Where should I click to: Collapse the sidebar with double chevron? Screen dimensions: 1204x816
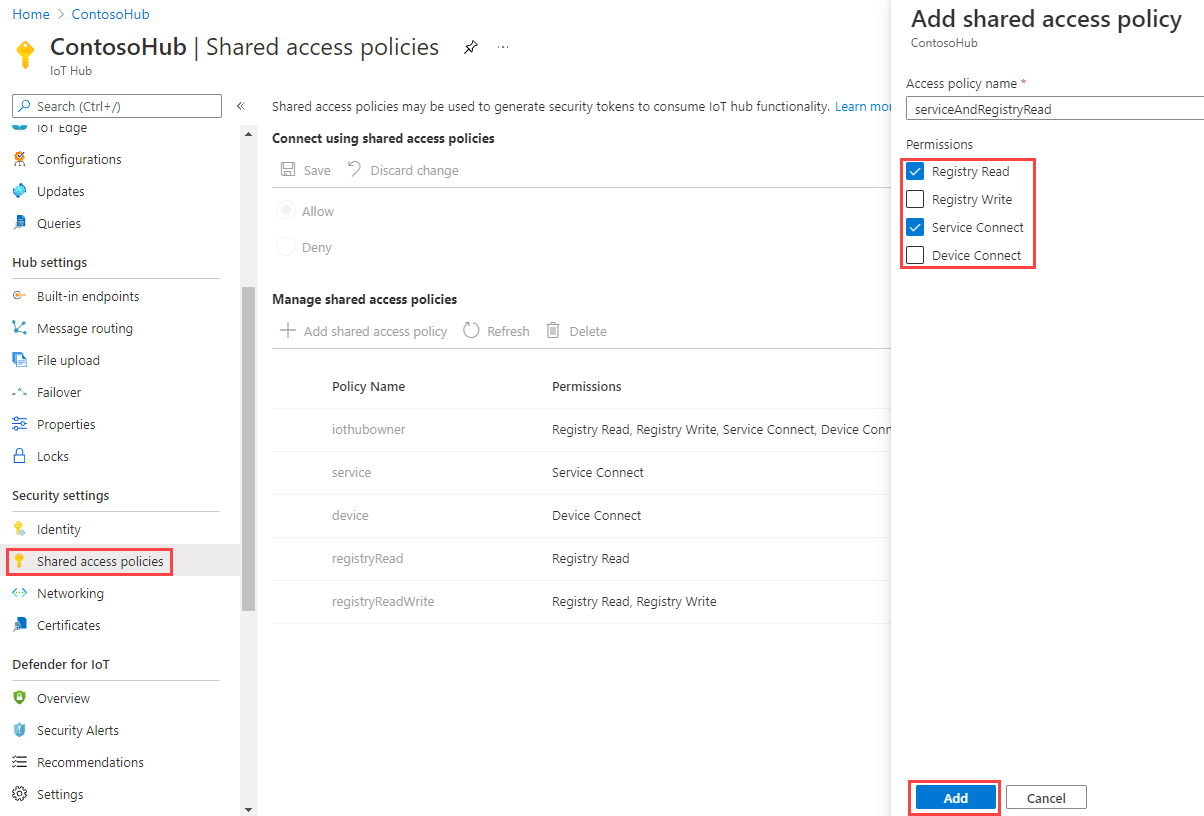[x=241, y=106]
